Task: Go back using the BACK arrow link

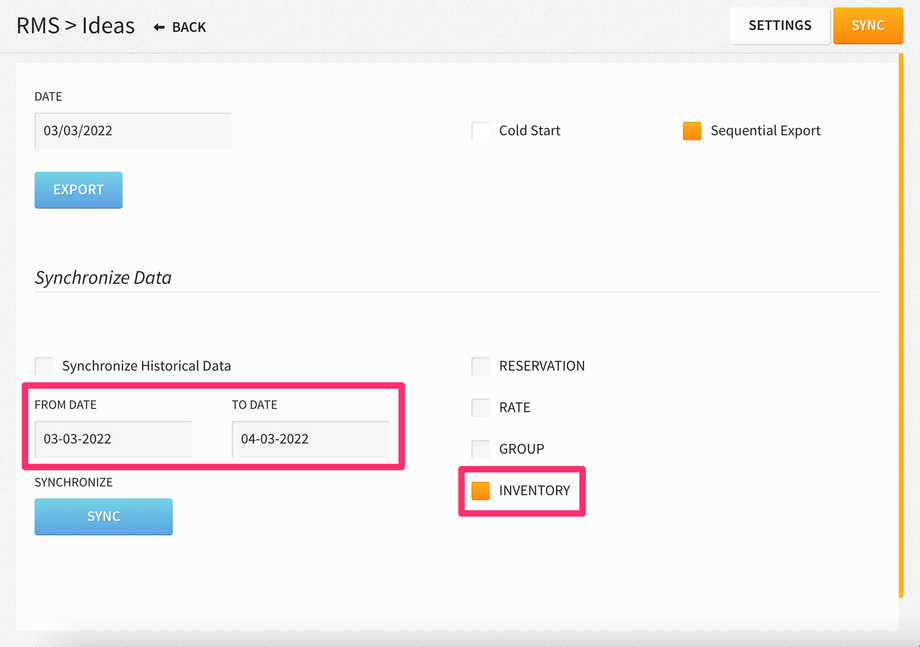Action: tap(180, 27)
